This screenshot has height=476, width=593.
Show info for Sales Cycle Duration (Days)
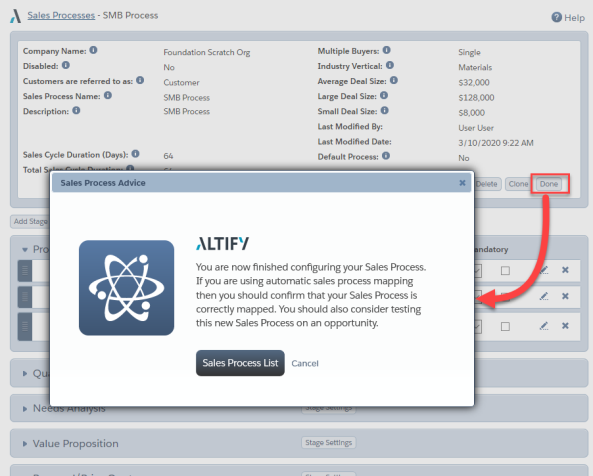coord(135,154)
